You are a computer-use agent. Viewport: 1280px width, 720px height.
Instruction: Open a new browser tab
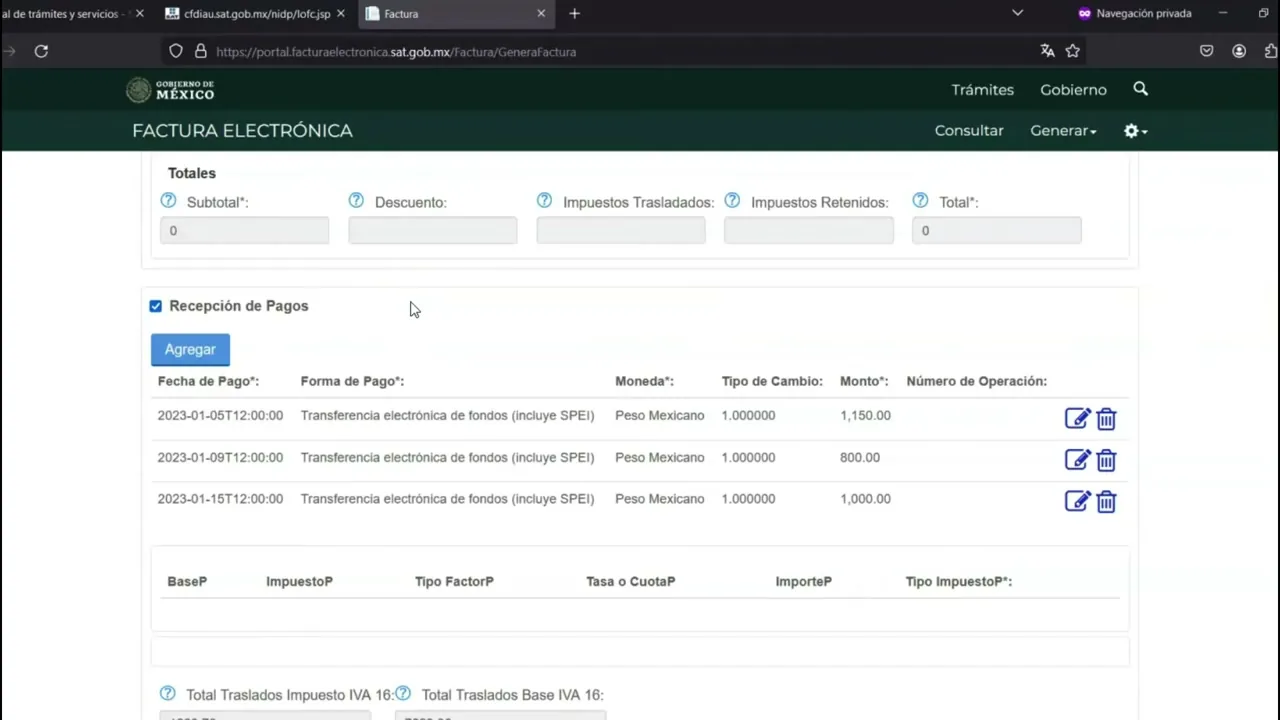tap(574, 14)
